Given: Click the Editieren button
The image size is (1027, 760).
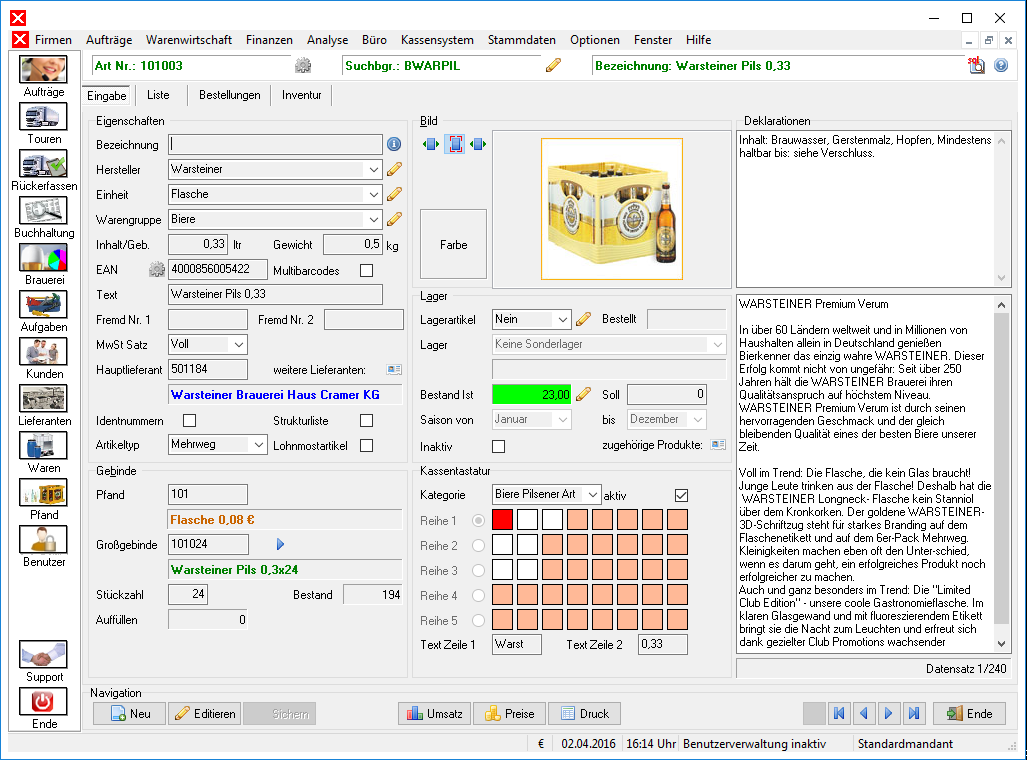Looking at the screenshot, I should pos(204,713).
